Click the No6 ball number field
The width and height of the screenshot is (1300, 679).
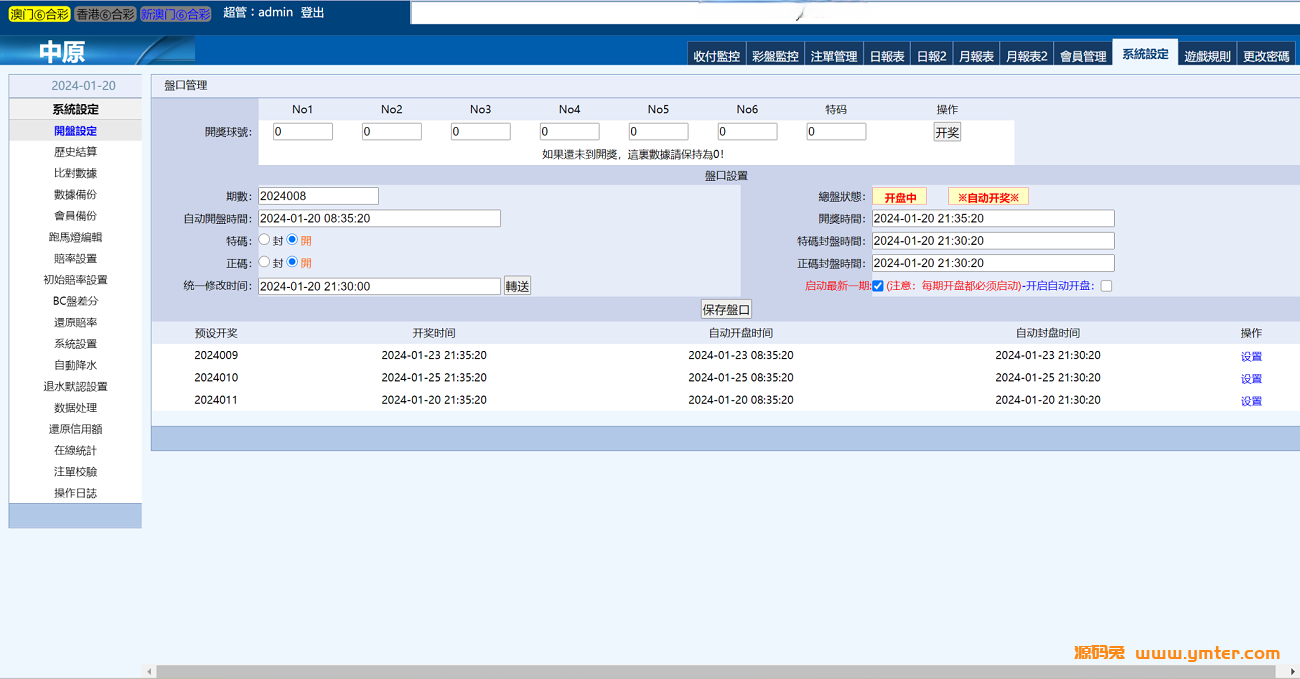click(748, 132)
